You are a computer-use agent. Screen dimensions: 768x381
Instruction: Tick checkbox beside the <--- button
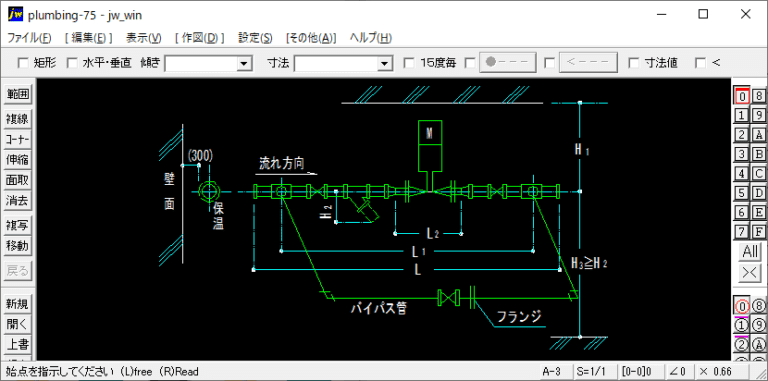[550, 63]
